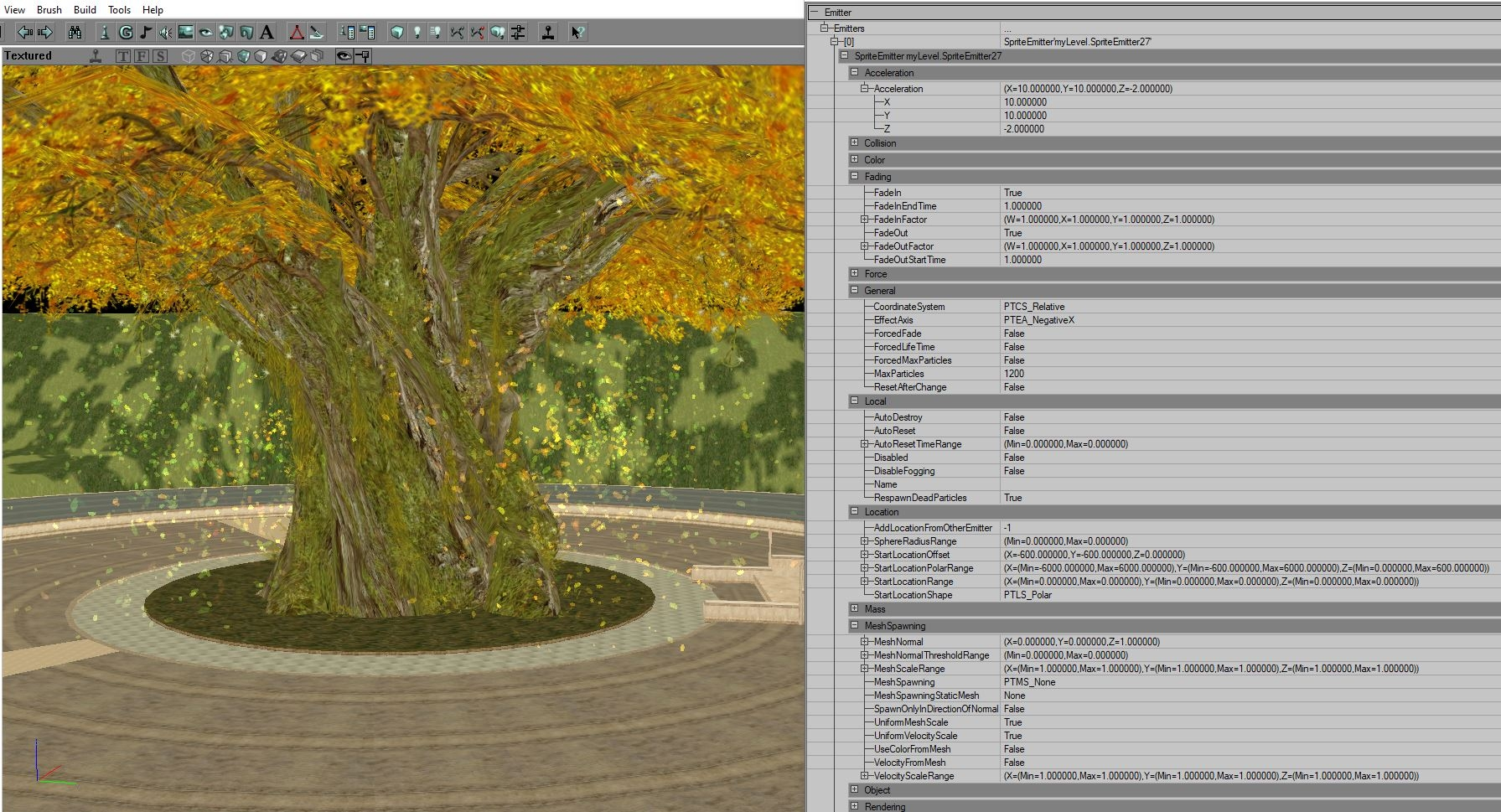Click the context help cursor icon
Image resolution: width=1501 pixels, height=812 pixels.
[578, 33]
